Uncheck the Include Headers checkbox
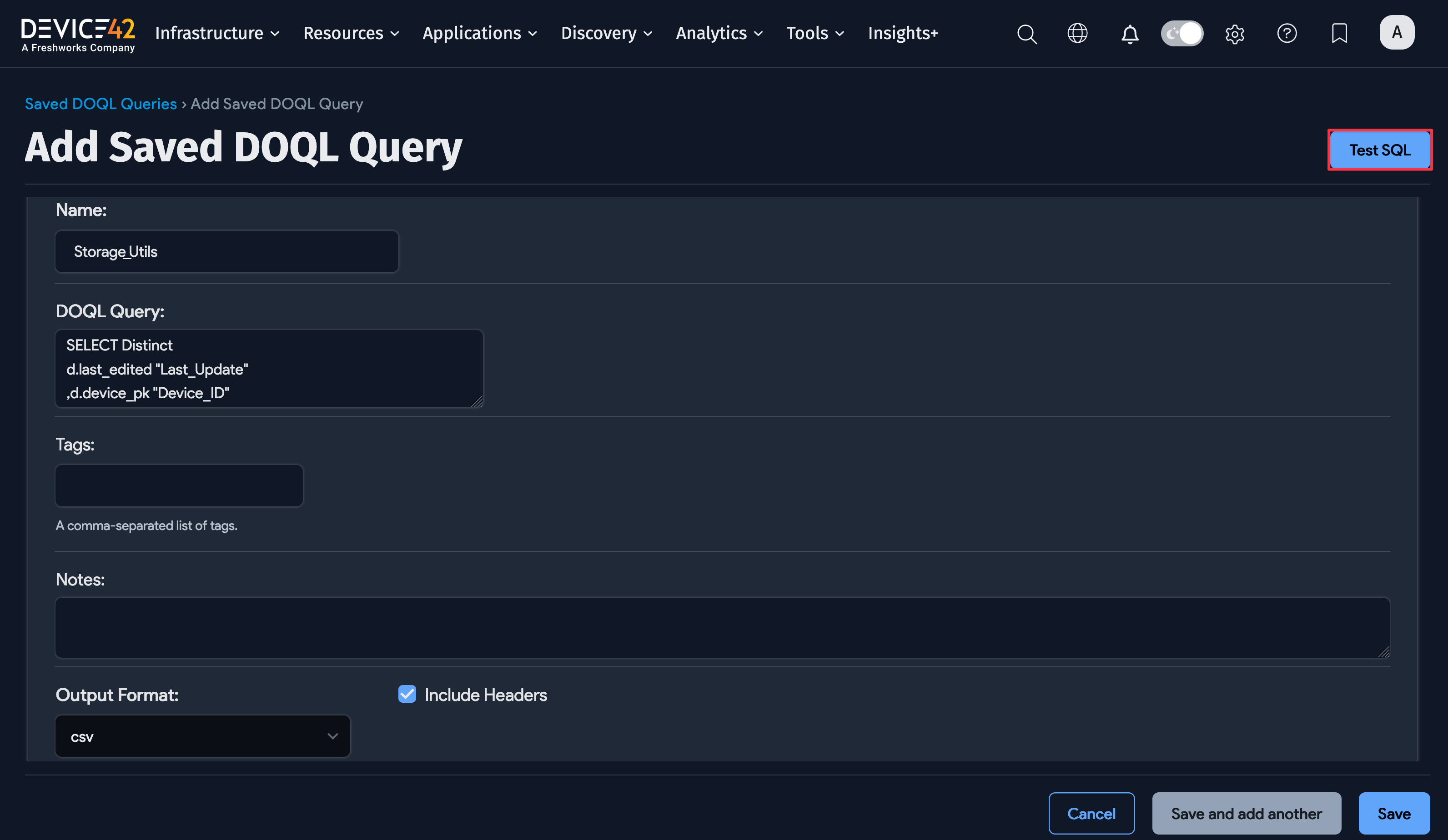This screenshot has width=1448, height=840. 407,694
